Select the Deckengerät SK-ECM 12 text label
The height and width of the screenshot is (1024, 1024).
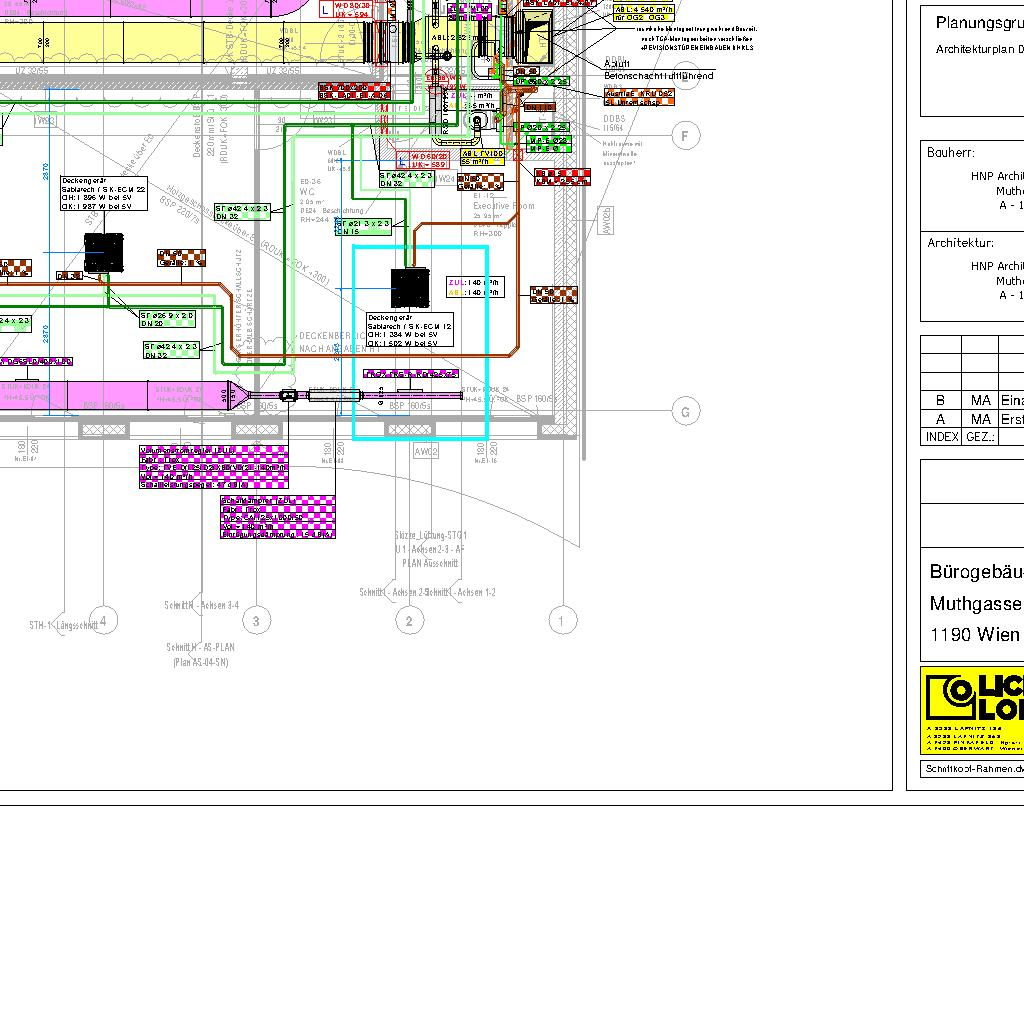tap(410, 330)
